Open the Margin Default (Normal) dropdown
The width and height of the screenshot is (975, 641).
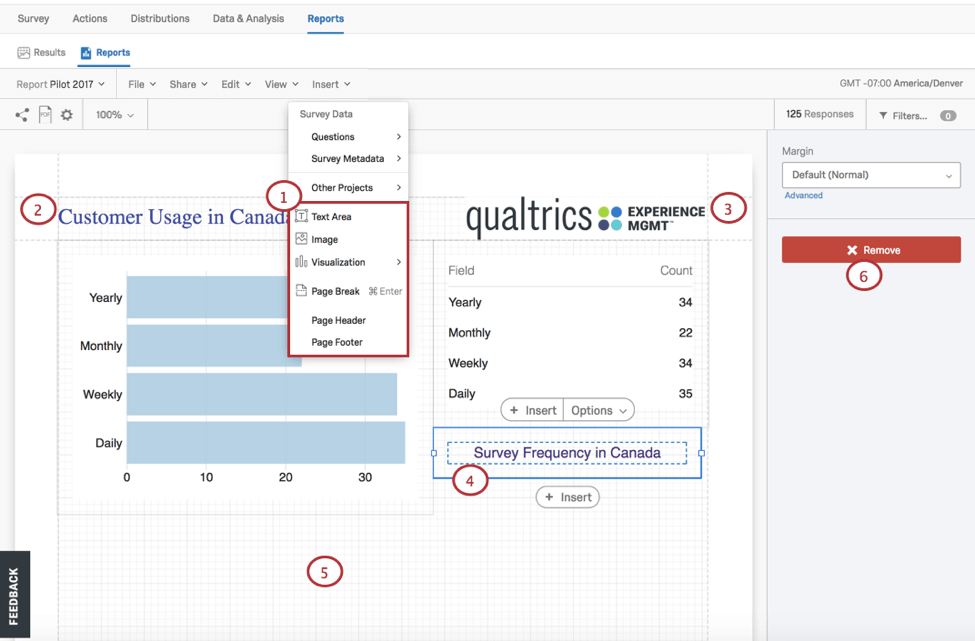click(x=871, y=175)
